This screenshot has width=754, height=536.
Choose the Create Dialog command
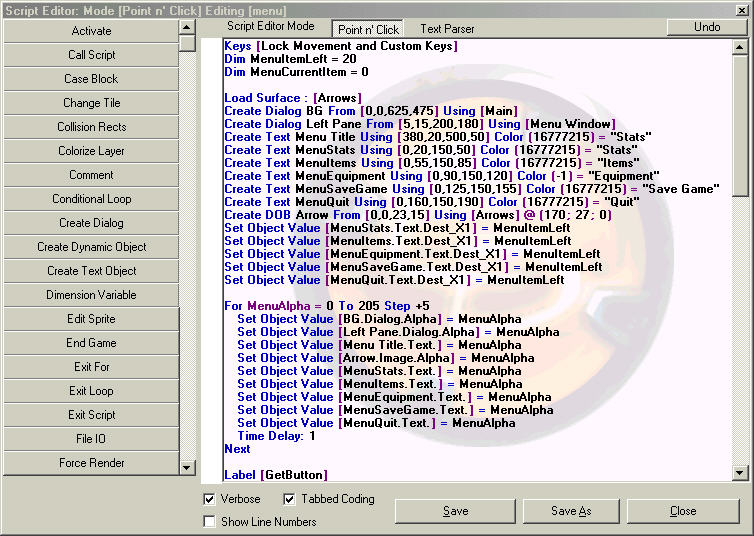point(91,223)
